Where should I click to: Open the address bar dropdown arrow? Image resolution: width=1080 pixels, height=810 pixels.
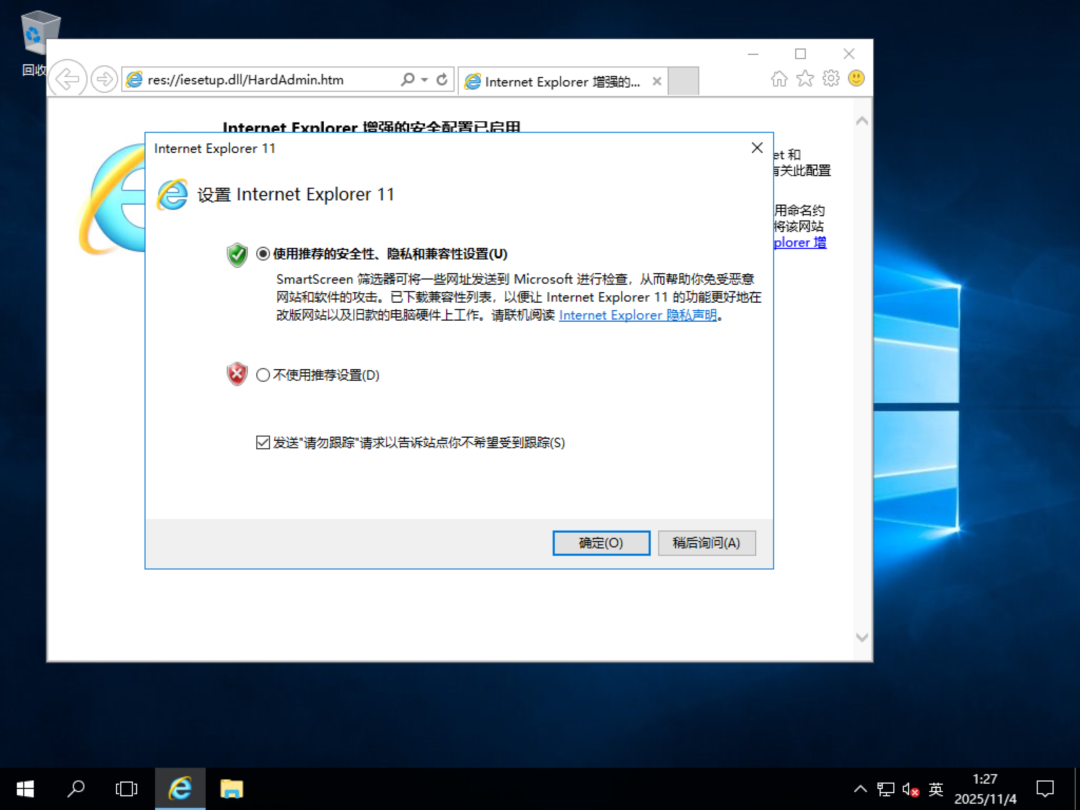click(424, 79)
